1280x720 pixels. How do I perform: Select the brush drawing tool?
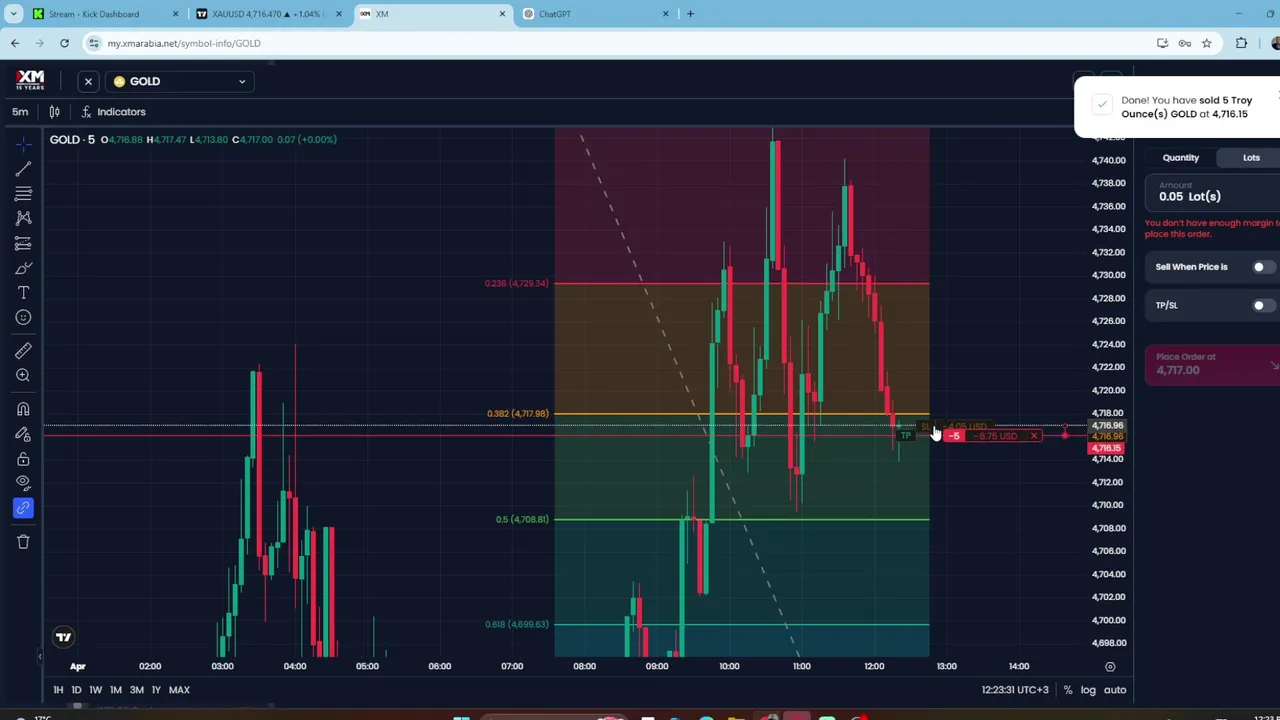23,268
